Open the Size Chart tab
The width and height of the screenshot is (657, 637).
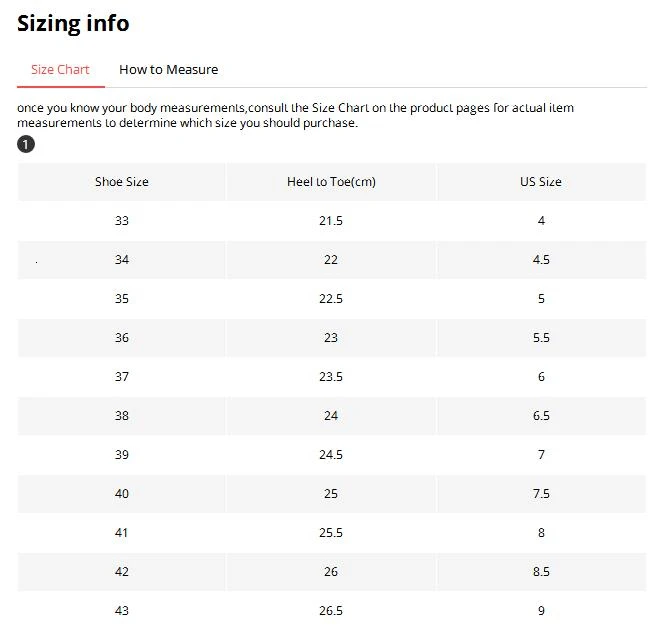pos(60,70)
